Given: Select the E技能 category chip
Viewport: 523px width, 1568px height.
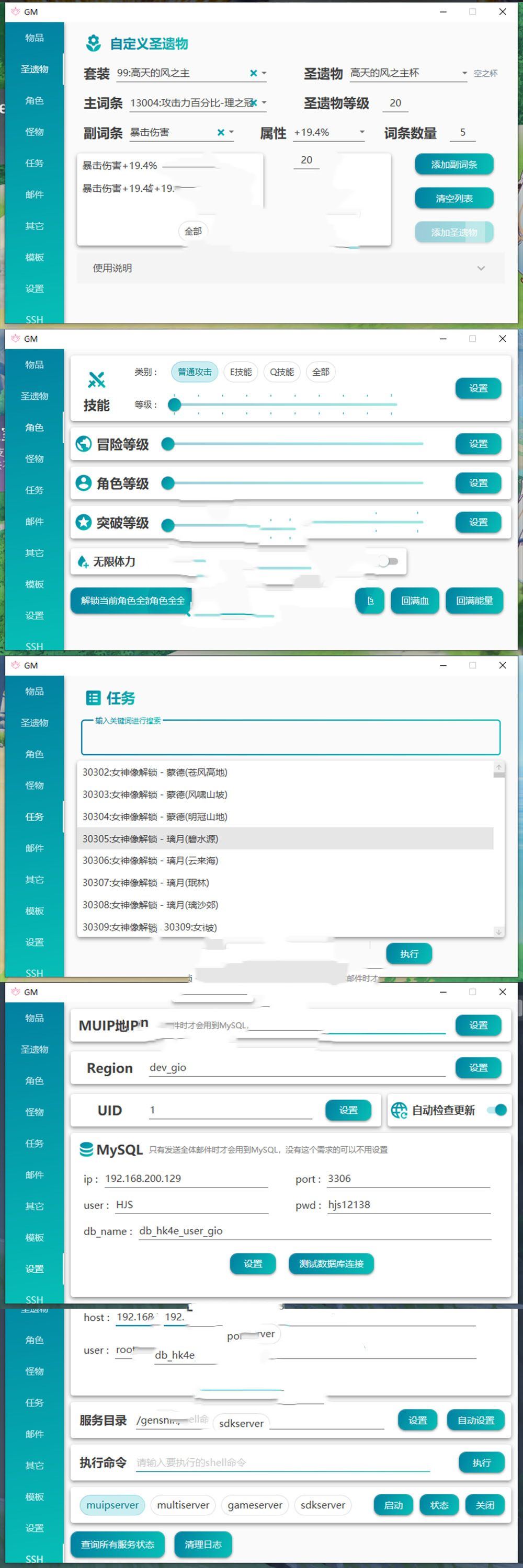Looking at the screenshot, I should pos(241,372).
